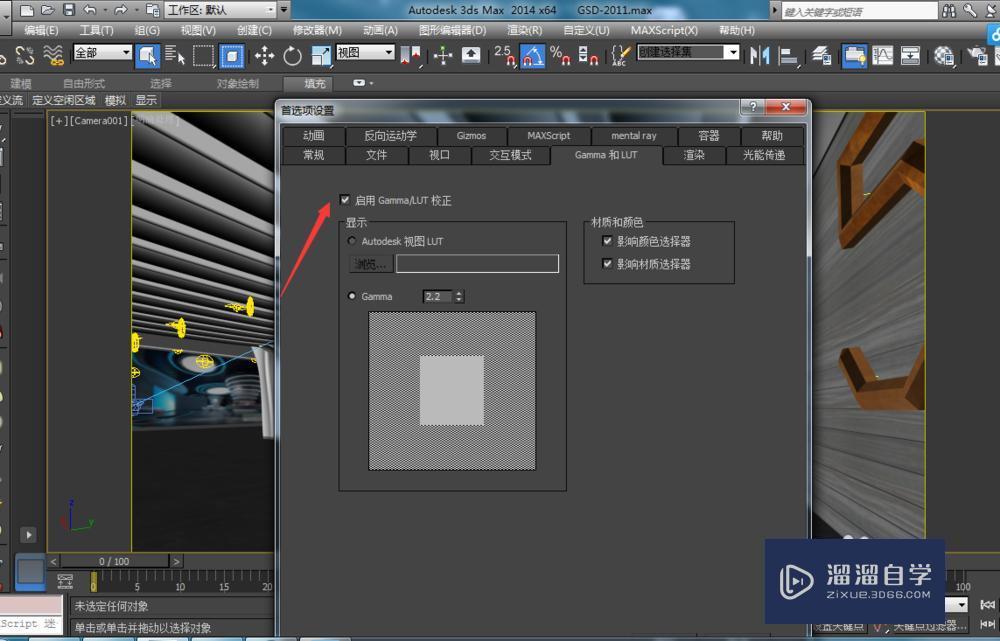Click the Bind to Space Warp icon

(x=54, y=55)
